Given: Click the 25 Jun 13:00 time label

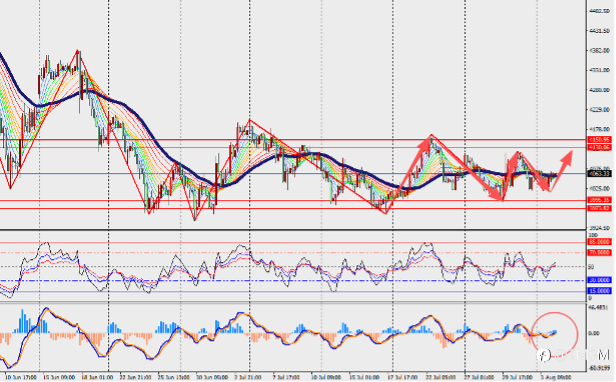Looking at the screenshot, I should (x=174, y=378).
